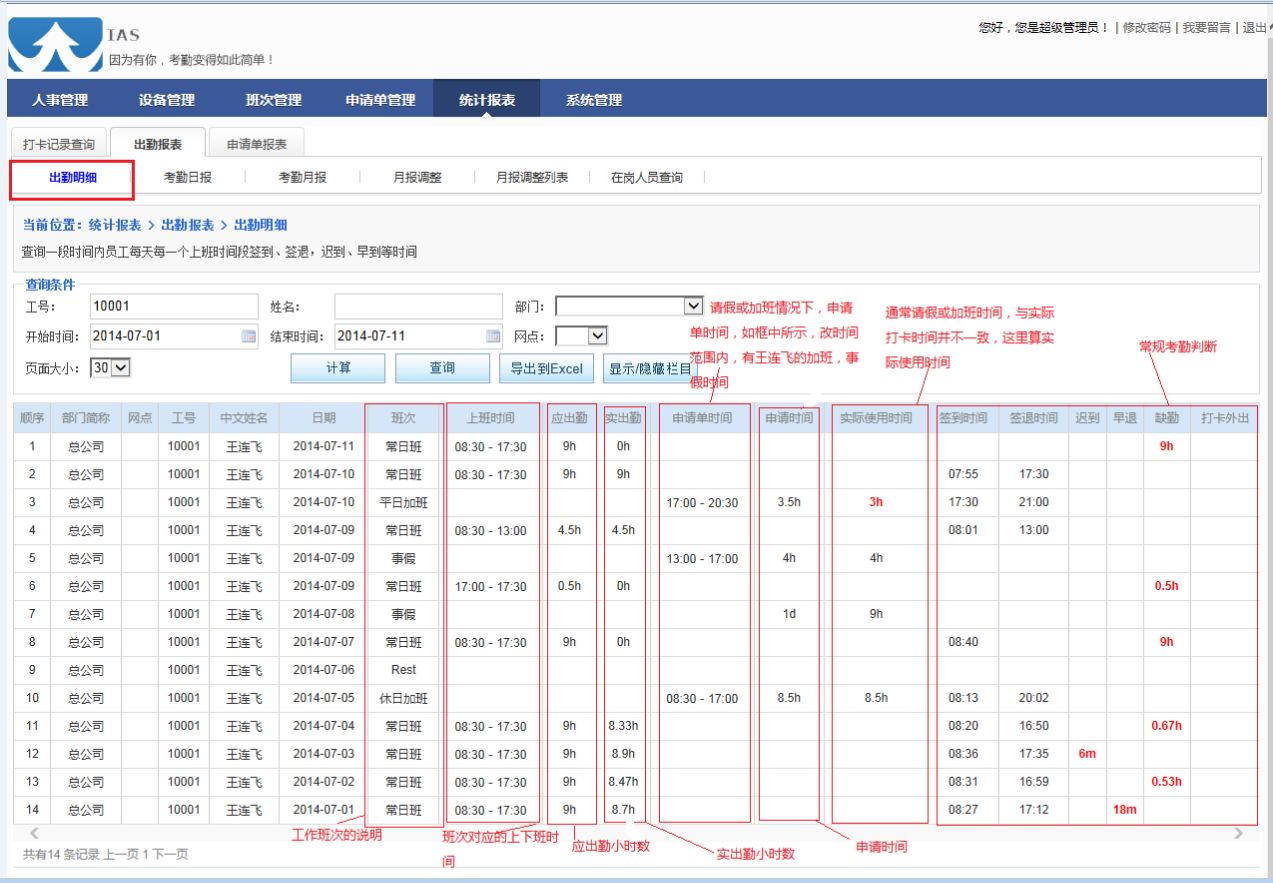This screenshot has height=883, width=1273.
Task: Click the 修改密码 link
Action: pyautogui.click(x=1146, y=28)
